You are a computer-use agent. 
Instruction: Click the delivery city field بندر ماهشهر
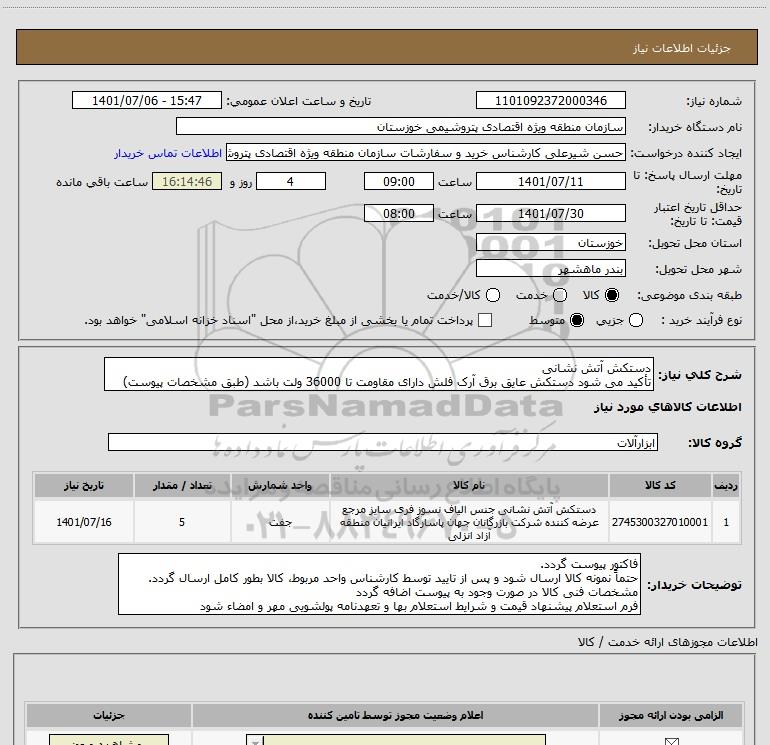point(550,269)
